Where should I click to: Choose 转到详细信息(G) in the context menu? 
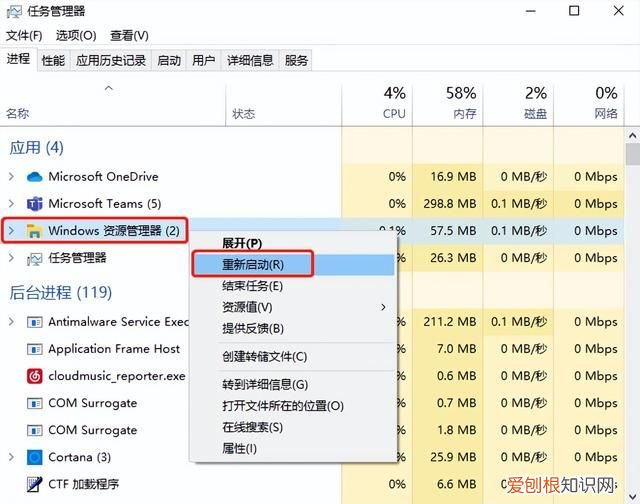[x=294, y=384]
